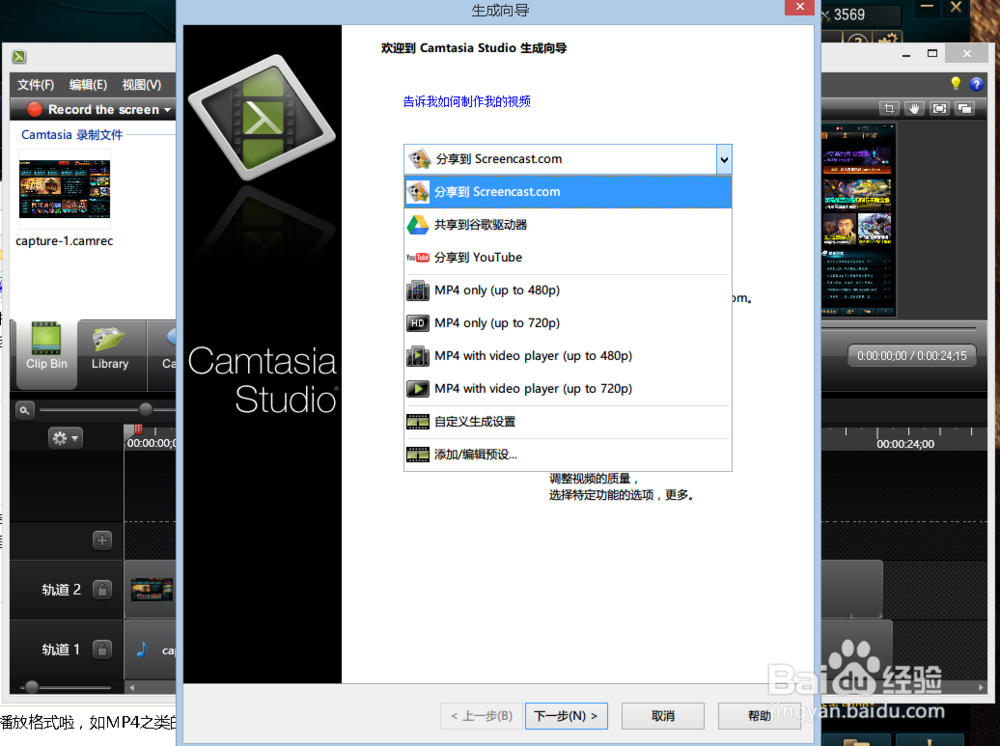Open 文件(F) menu in Camtasia
Viewport: 1000px width, 746px height.
(36, 85)
